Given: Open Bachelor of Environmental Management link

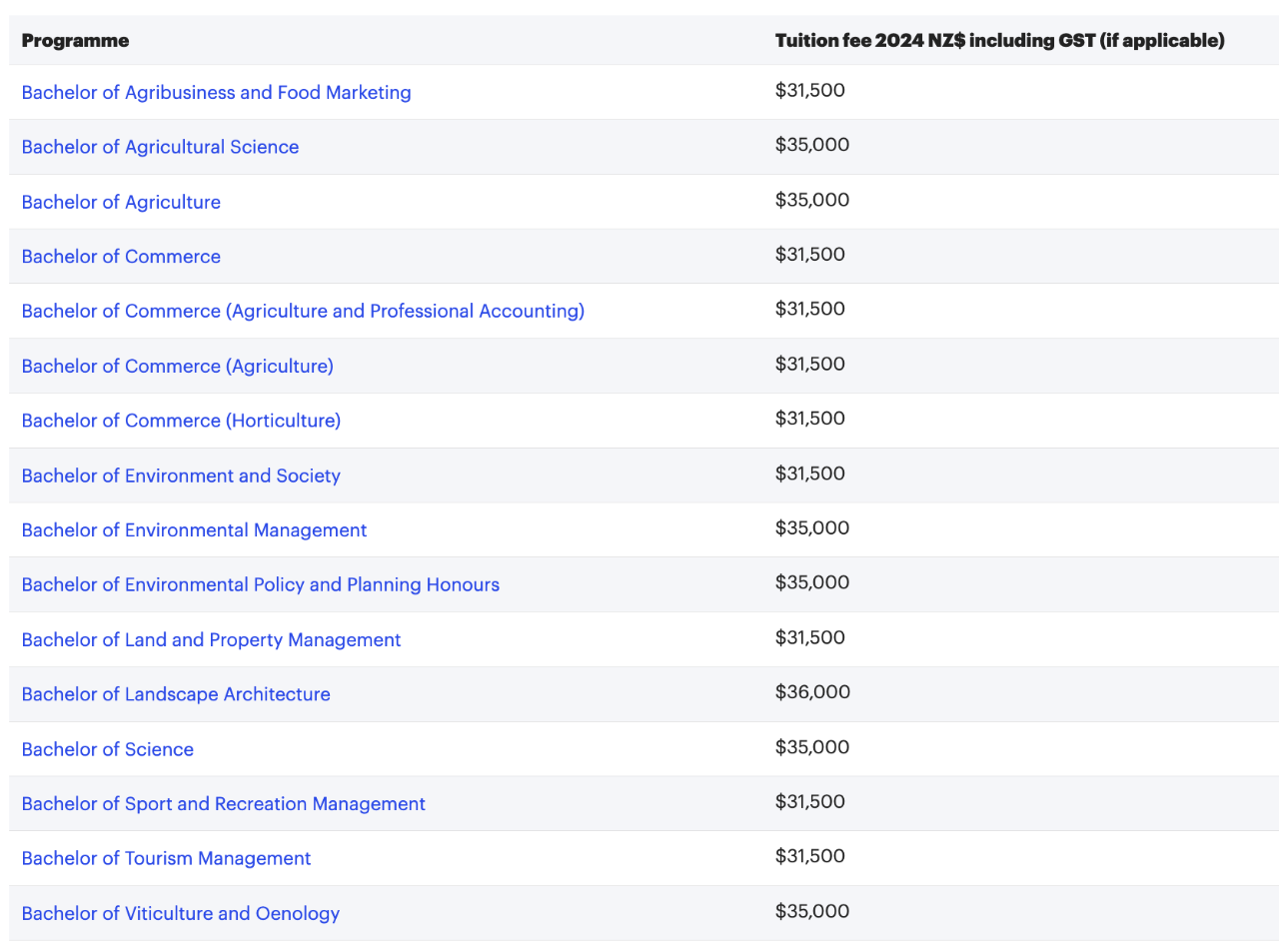Looking at the screenshot, I should click(194, 530).
